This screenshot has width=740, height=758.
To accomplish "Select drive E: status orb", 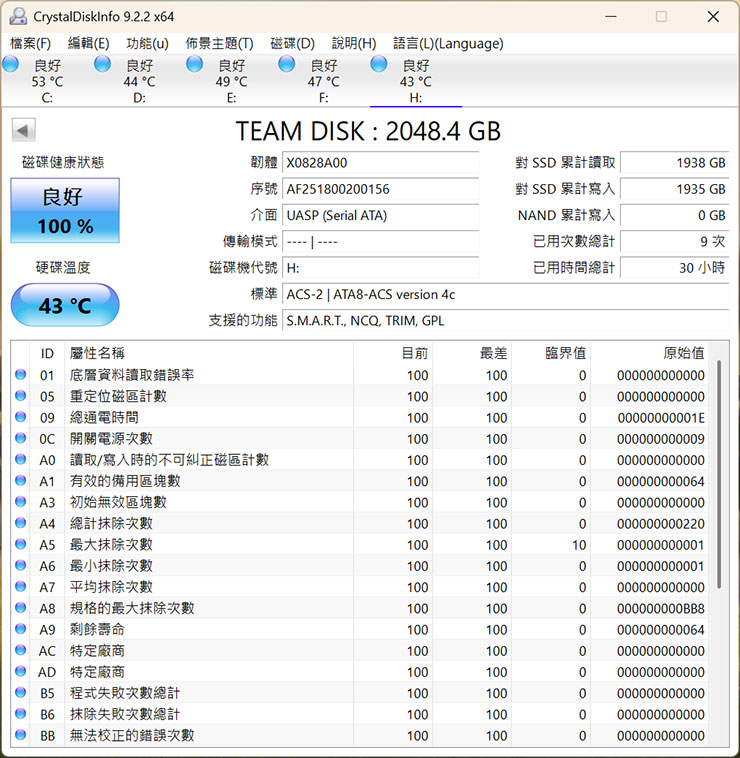I will coord(195,65).
